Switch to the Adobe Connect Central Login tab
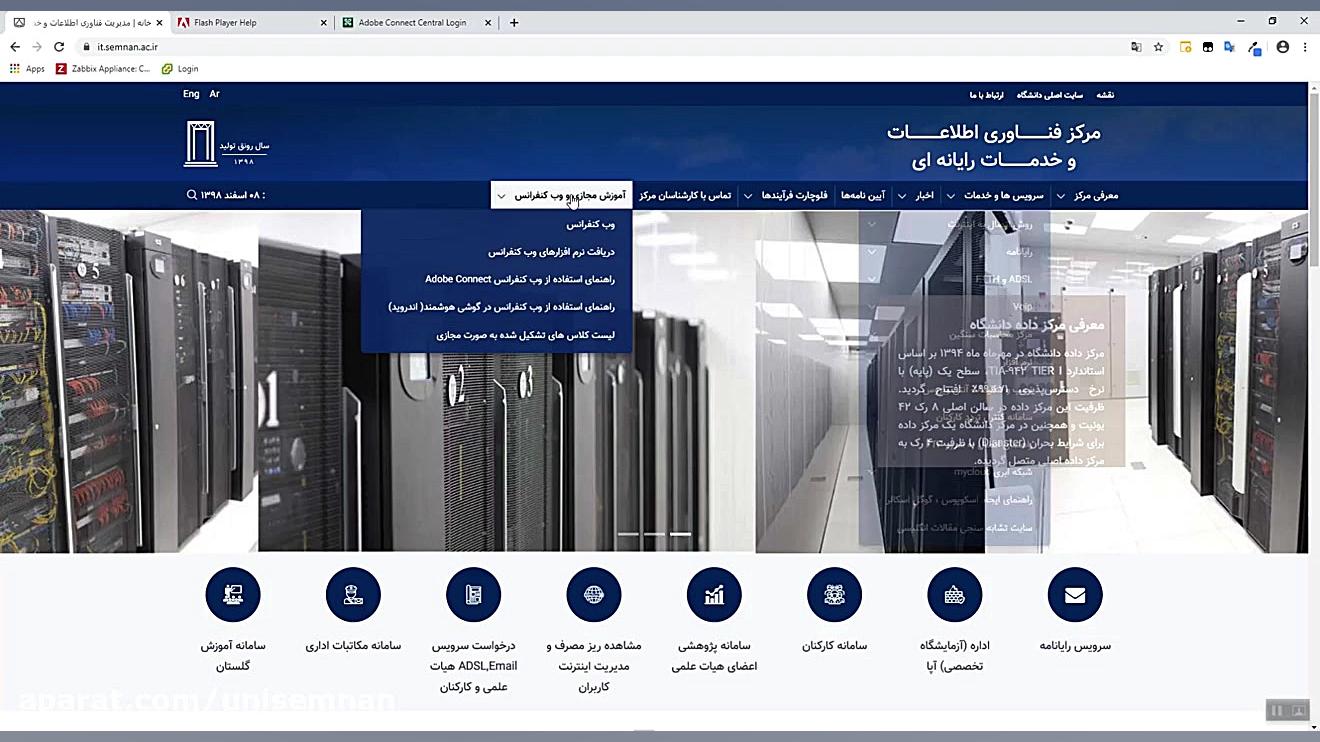The image size is (1320, 742). 410,20
